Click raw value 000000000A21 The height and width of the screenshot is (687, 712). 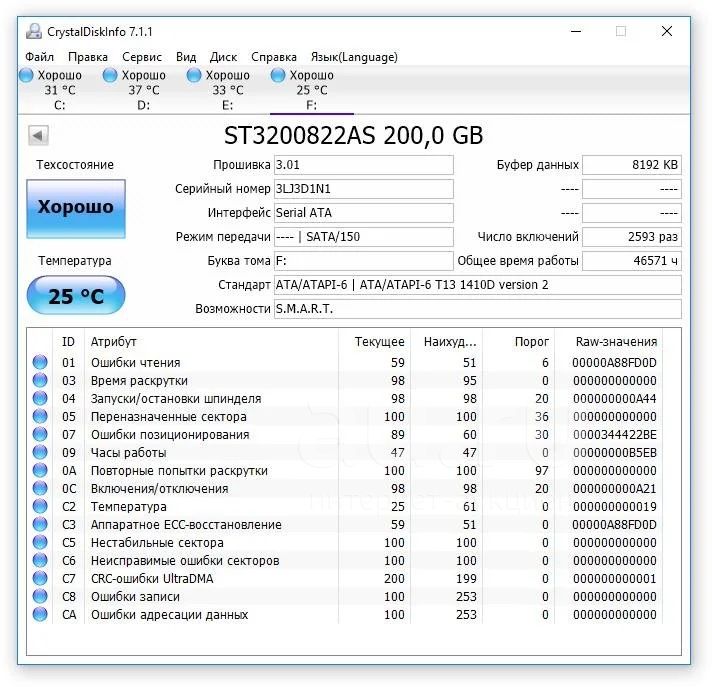pos(614,489)
